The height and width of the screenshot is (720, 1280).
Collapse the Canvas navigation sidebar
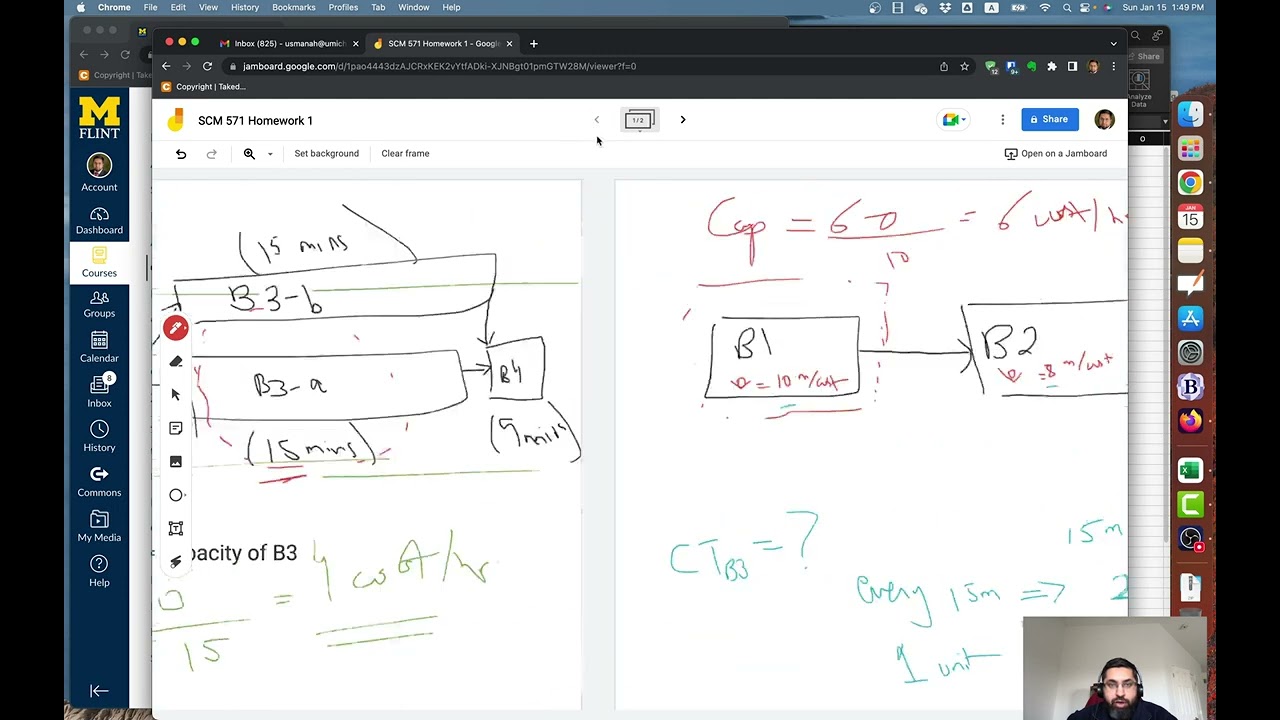tap(99, 691)
